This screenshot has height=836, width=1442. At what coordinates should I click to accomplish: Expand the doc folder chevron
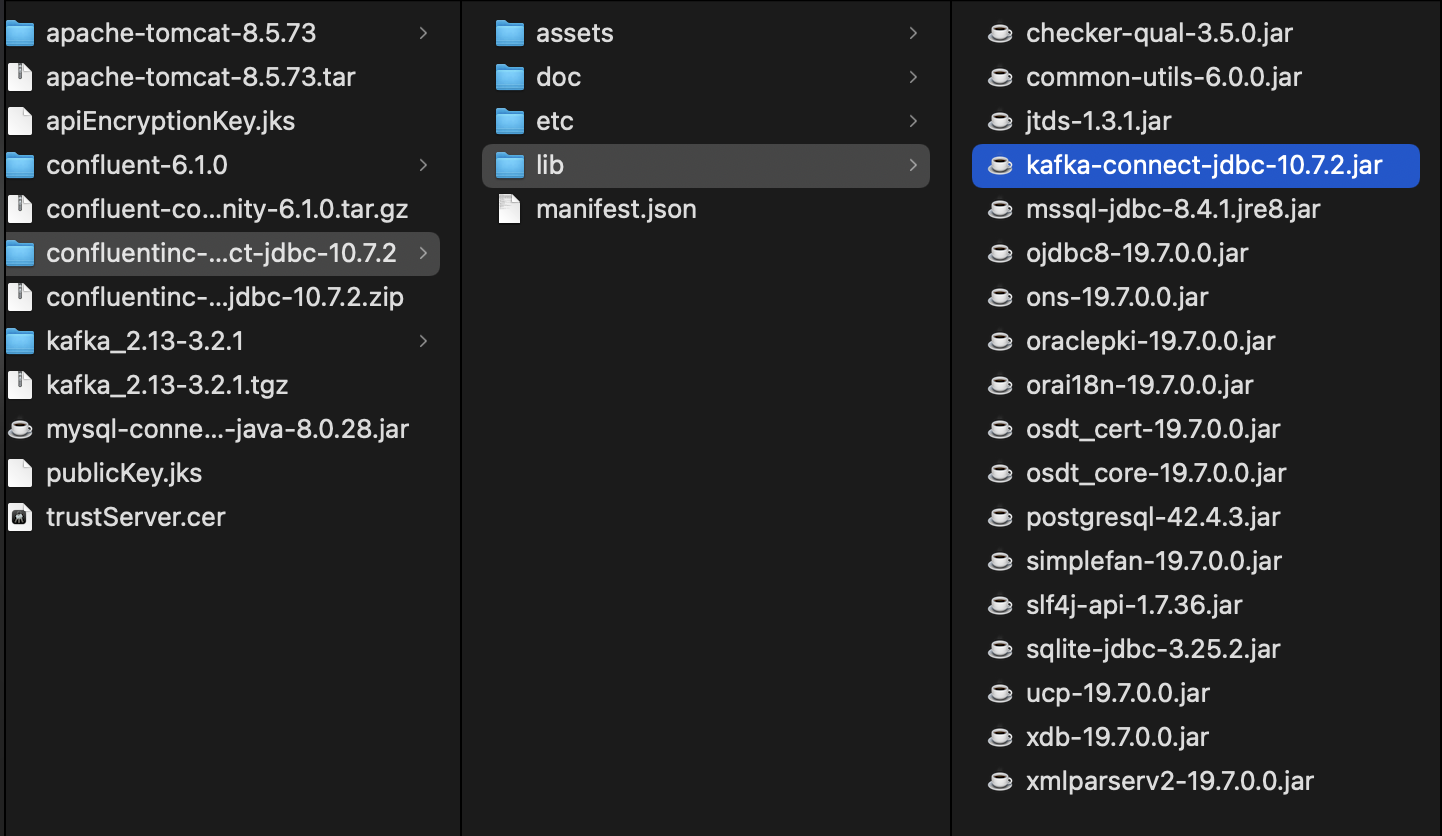[913, 77]
